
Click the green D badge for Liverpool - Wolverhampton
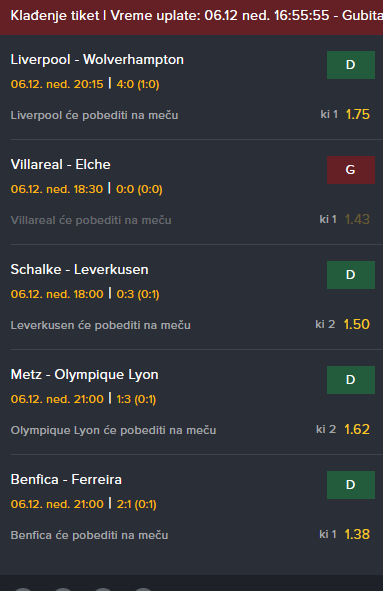point(351,65)
